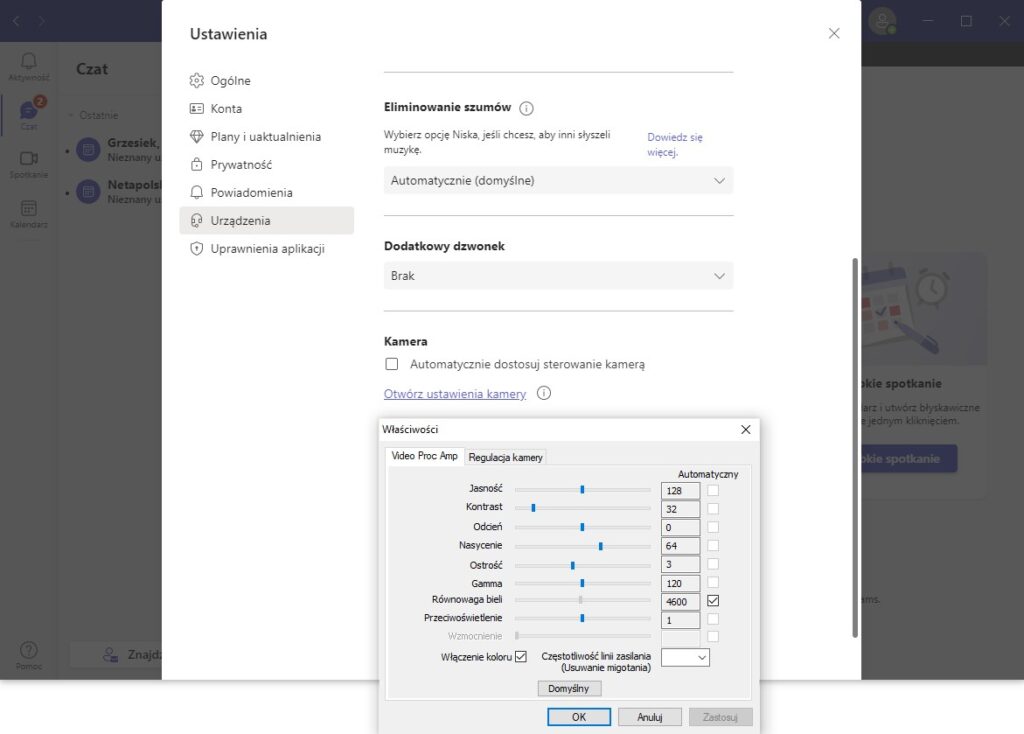Select Prywatność settings category
The height and width of the screenshot is (734, 1024).
[266, 165]
